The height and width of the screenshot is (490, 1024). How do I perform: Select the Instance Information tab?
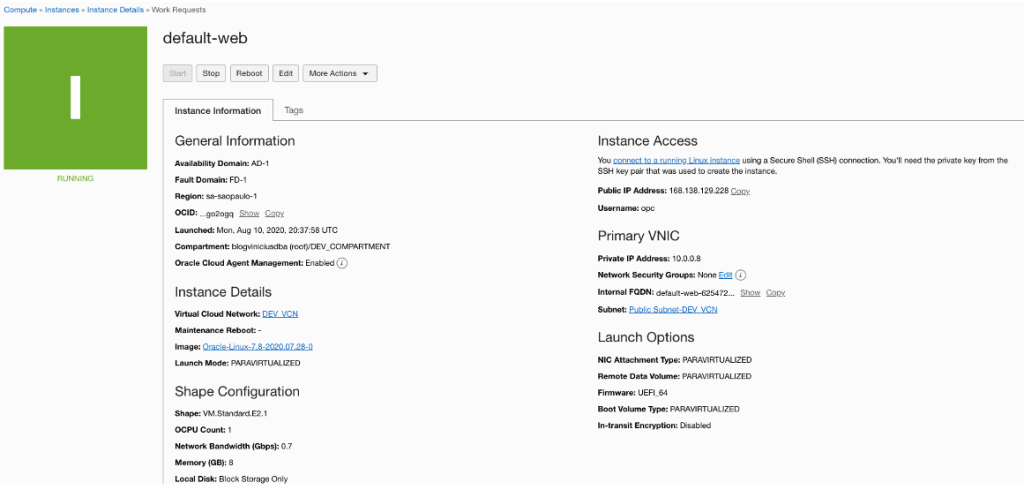click(217, 110)
